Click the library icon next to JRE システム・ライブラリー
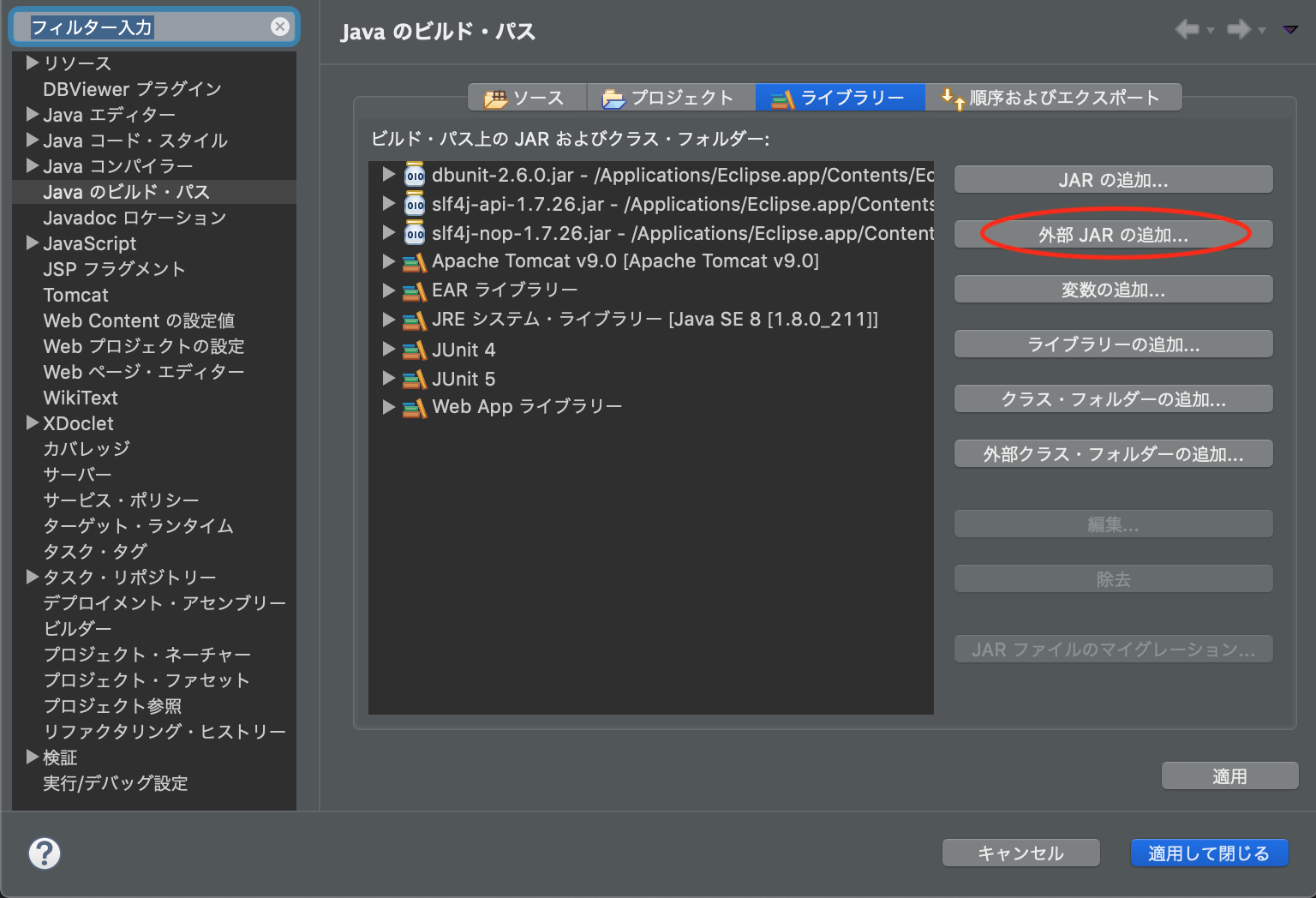 click(x=415, y=320)
